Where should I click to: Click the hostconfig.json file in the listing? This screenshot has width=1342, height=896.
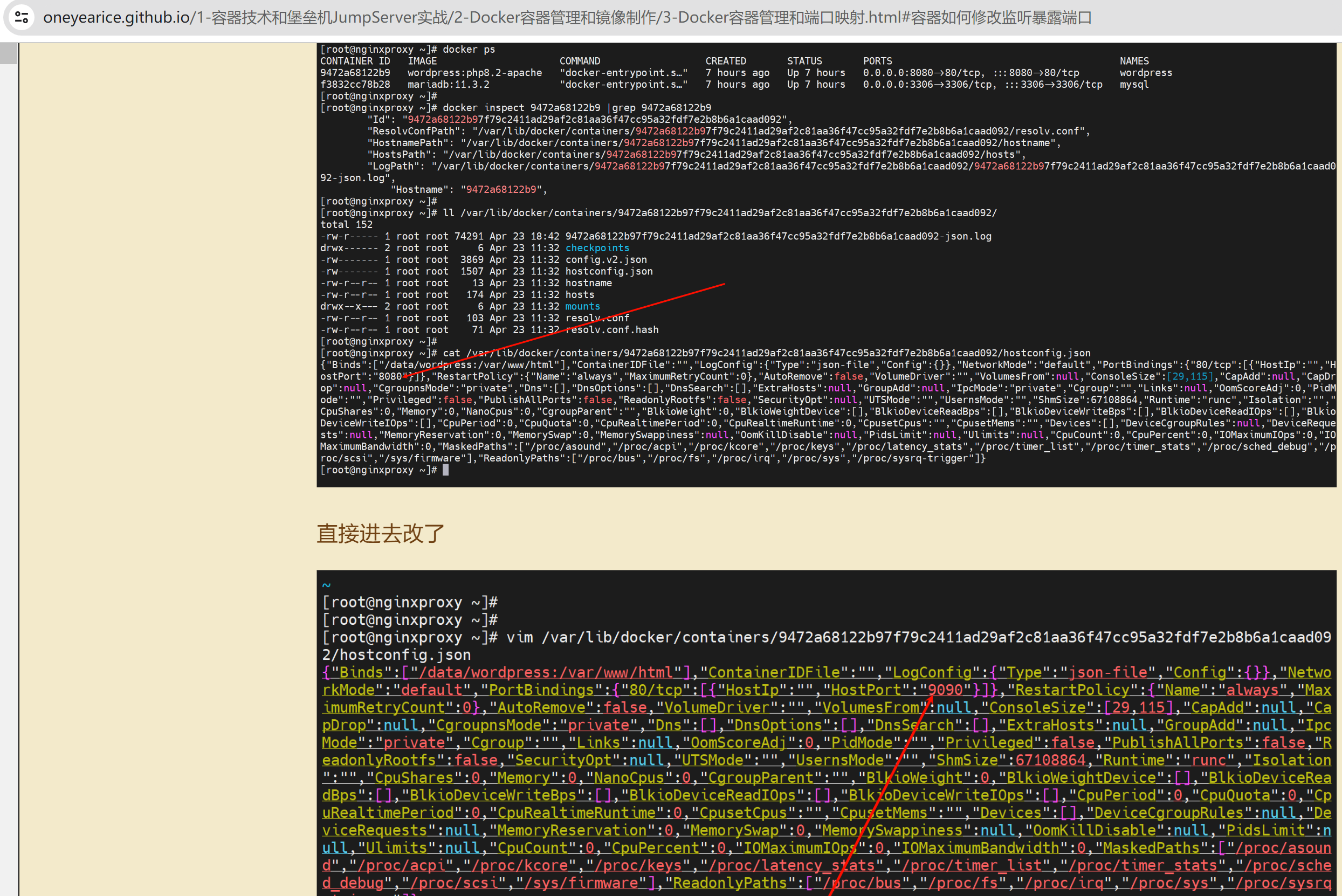pos(609,271)
